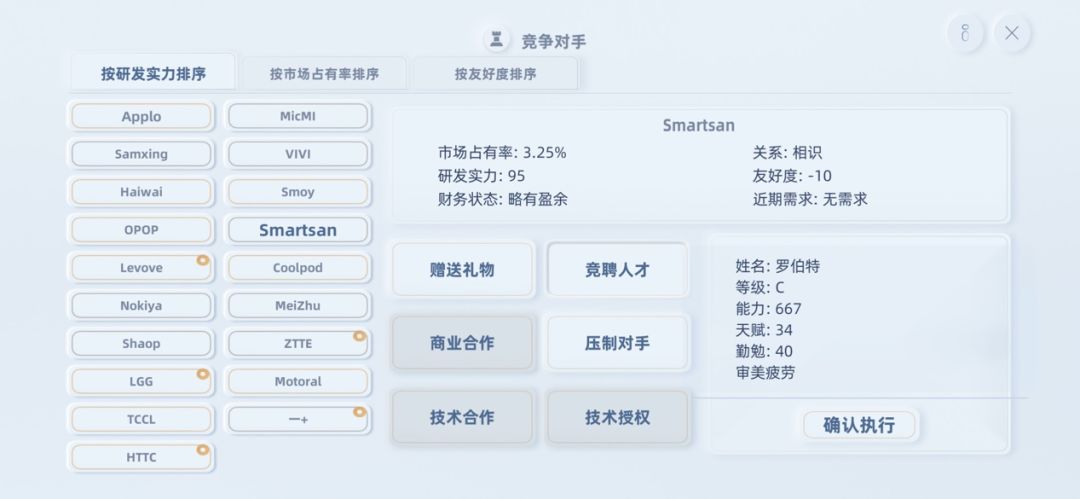Pick the Samxing company entry
This screenshot has height=499, width=1080.
coord(141,154)
